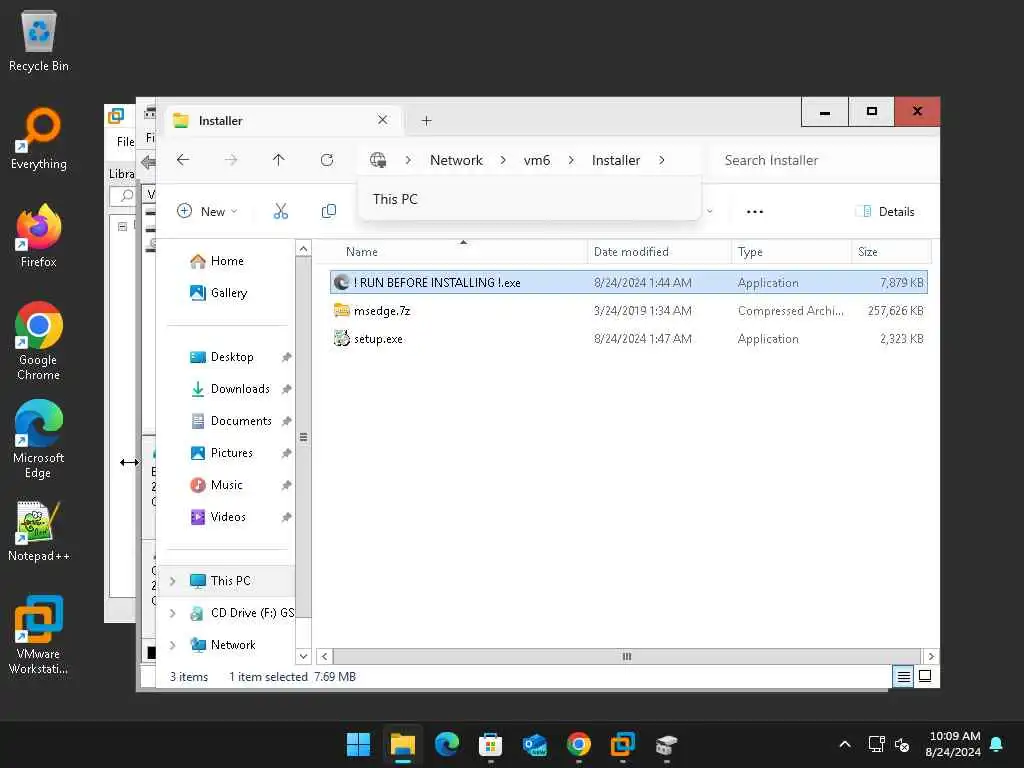This screenshot has width=1024, height=768.
Task: Click the Search Installer box
Action: [824, 161]
